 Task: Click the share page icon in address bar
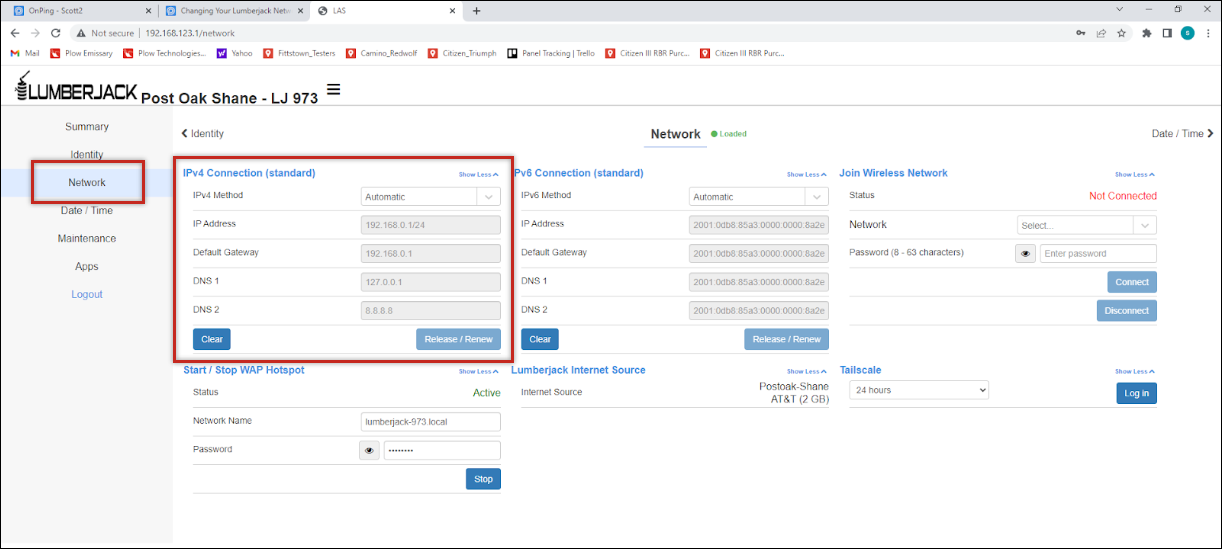tap(1101, 33)
